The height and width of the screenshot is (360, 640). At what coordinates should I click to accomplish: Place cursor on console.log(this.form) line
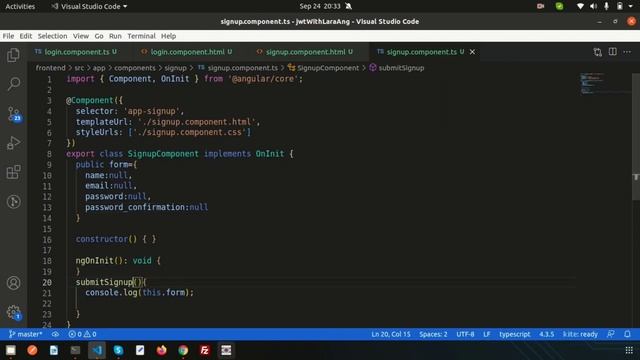139,293
